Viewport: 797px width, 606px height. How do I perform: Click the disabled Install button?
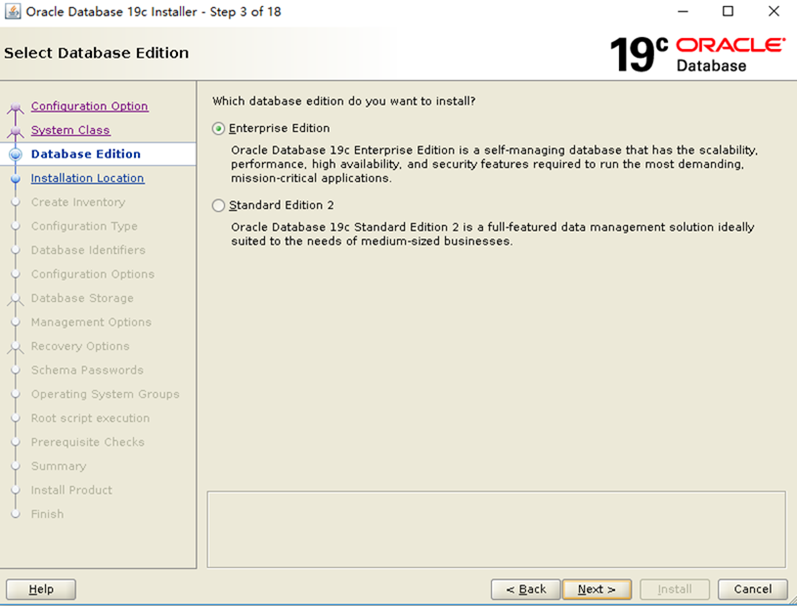click(675, 589)
